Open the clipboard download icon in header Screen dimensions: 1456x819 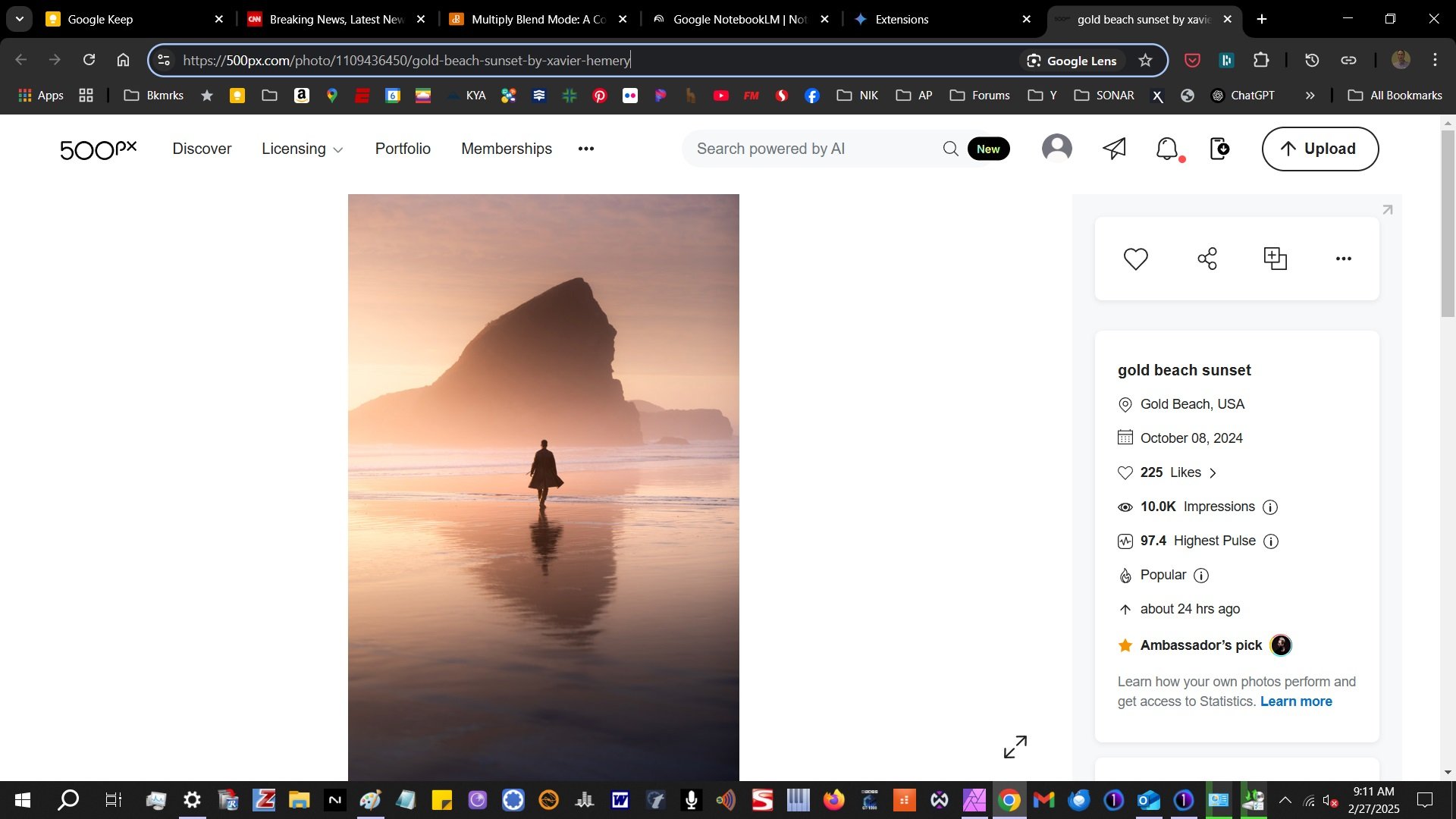click(x=1219, y=149)
